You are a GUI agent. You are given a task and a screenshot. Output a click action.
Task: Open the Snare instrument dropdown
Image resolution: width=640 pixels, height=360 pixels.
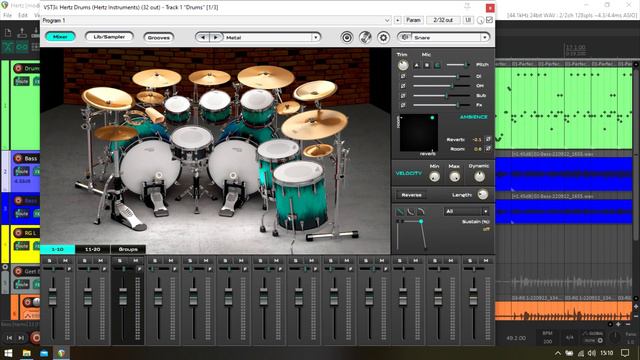click(x=484, y=38)
